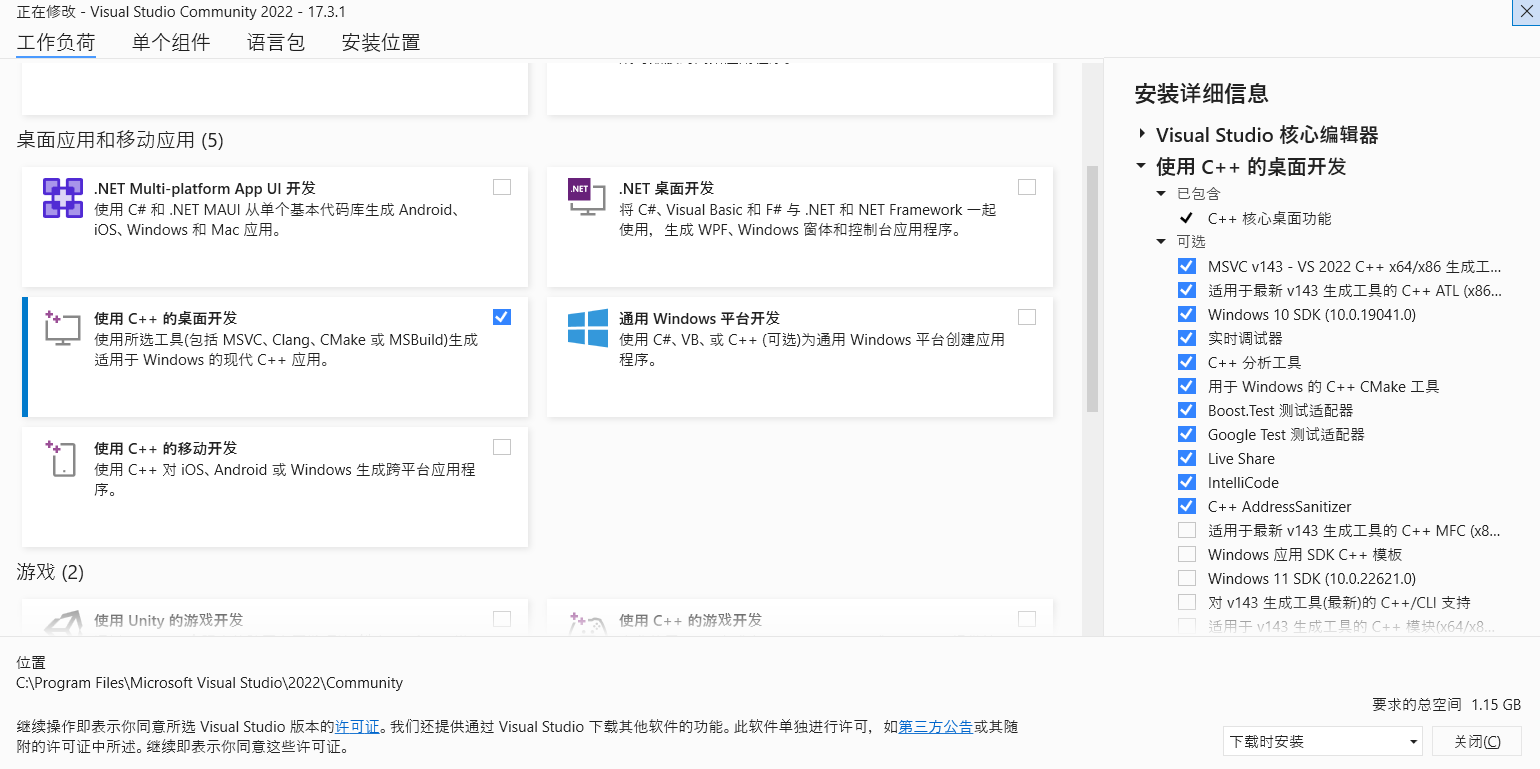Viewport: 1540px width, 769px height.
Task: Close the installer window with X
Action: (x=1527, y=11)
